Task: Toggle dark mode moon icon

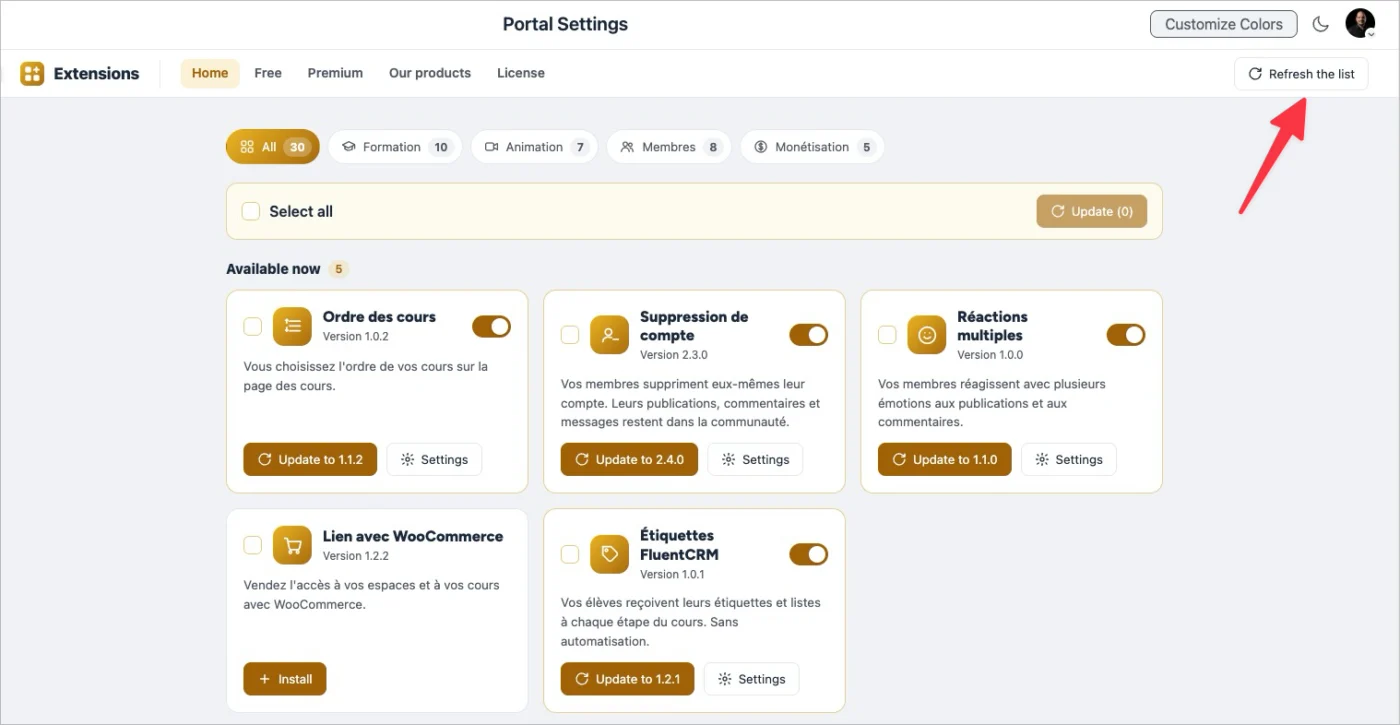Action: click(x=1321, y=24)
